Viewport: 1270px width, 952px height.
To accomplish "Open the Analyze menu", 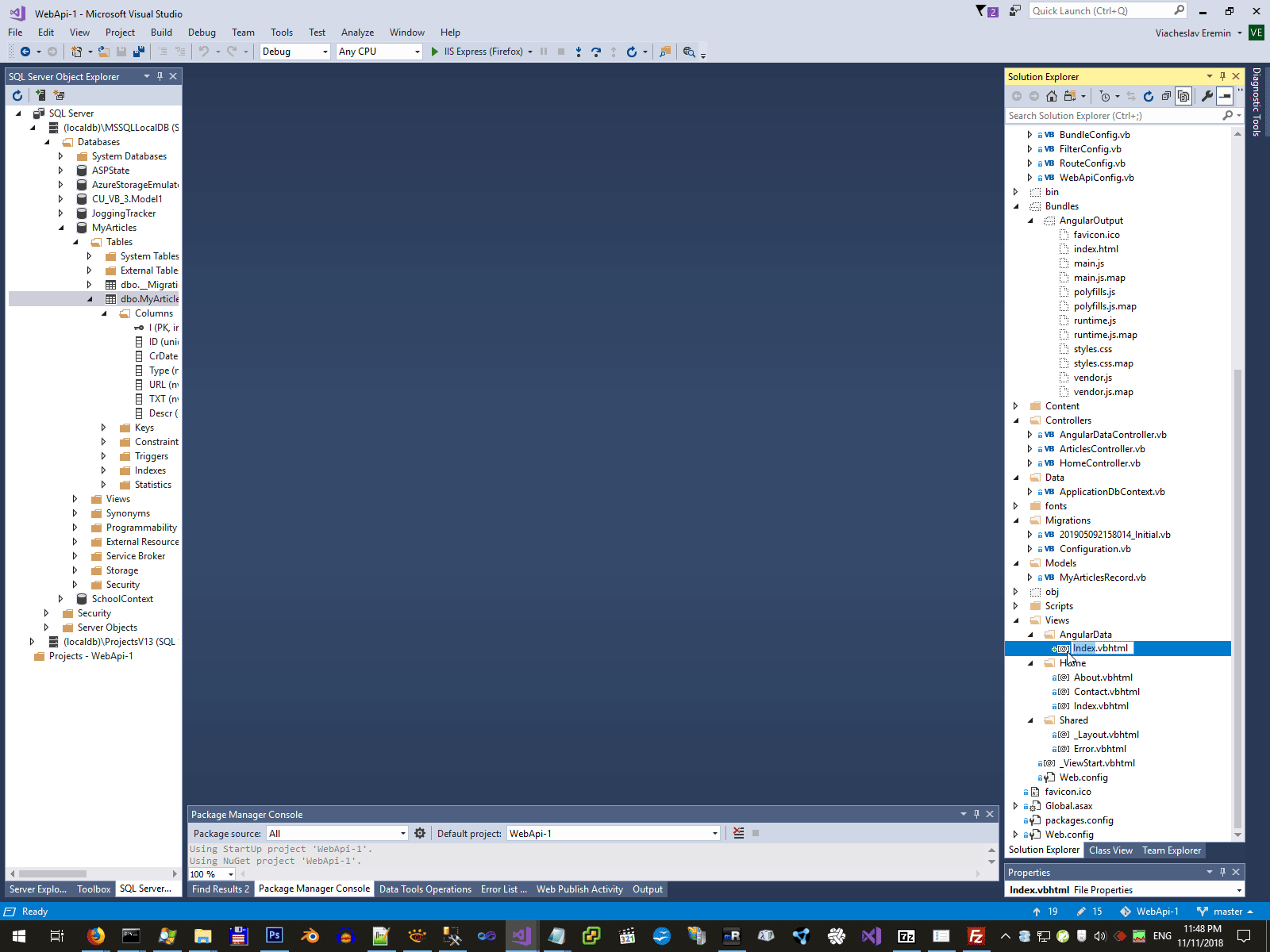I will coord(357,33).
